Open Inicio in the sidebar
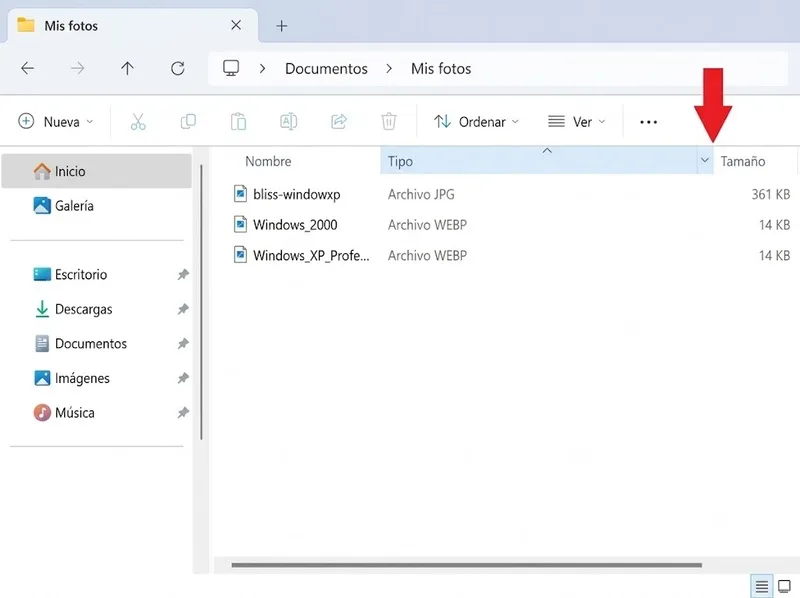The width and height of the screenshot is (800, 598). pyautogui.click(x=97, y=171)
